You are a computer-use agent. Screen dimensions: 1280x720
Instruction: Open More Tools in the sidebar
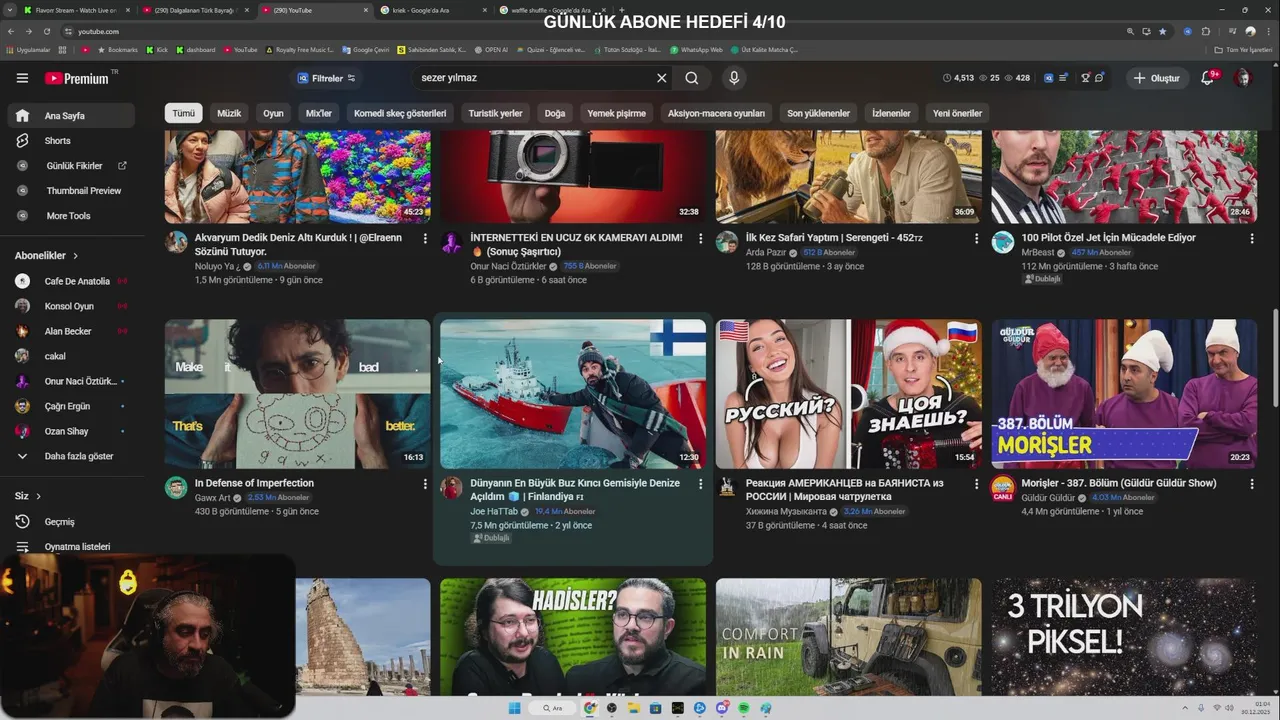point(68,216)
